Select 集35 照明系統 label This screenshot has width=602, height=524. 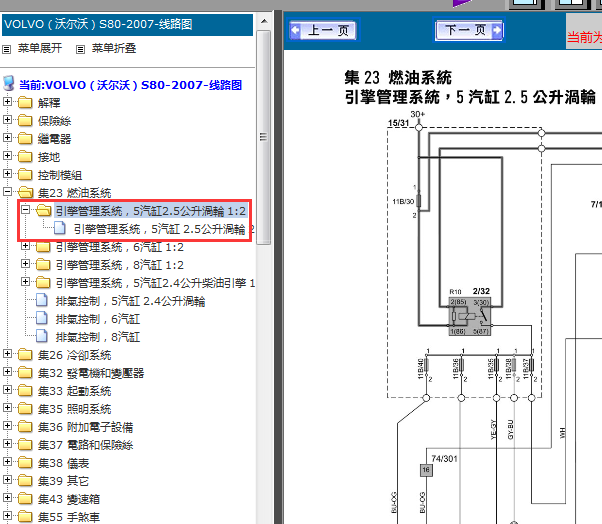(74, 409)
